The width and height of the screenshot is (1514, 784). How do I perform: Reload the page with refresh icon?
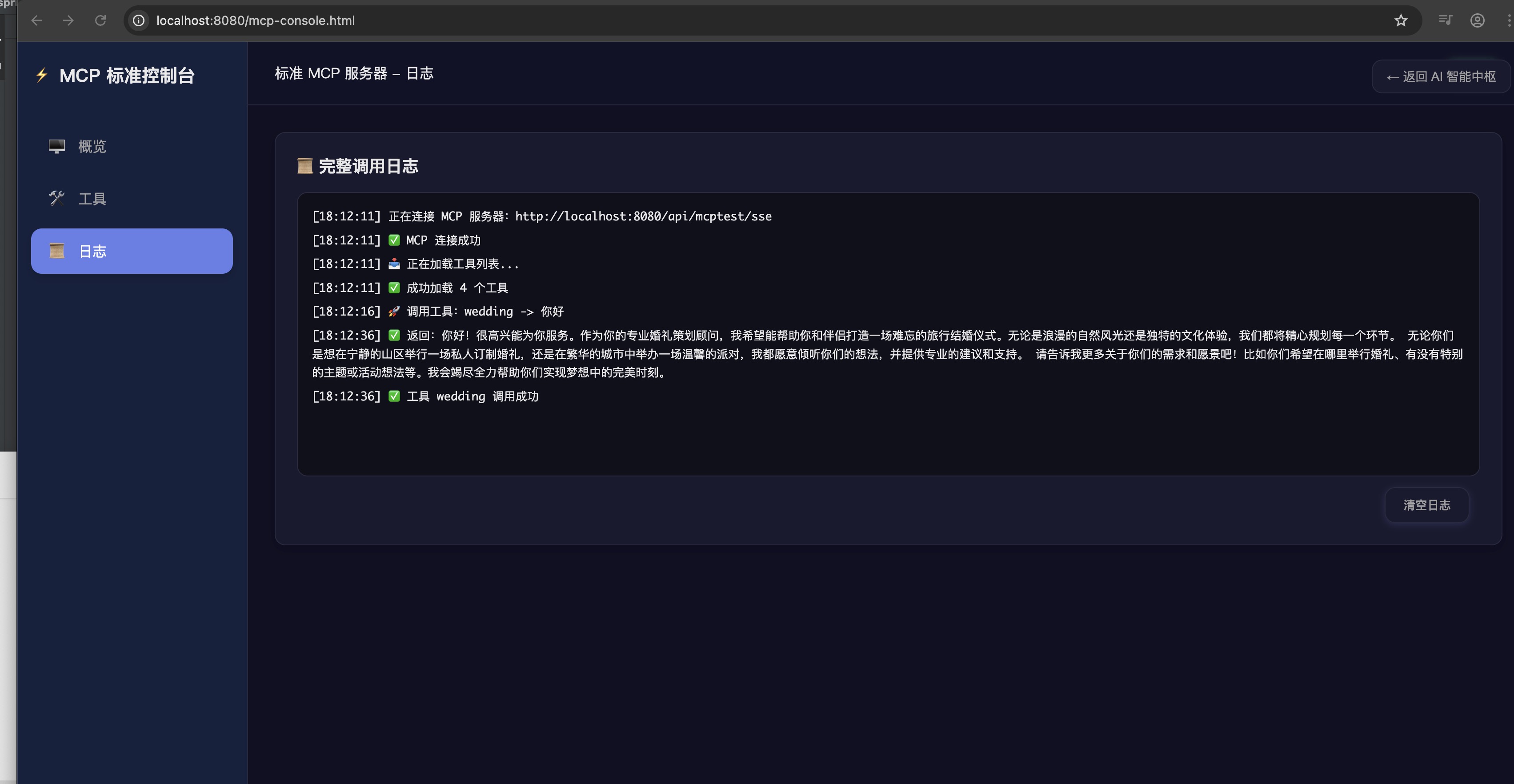tap(100, 20)
